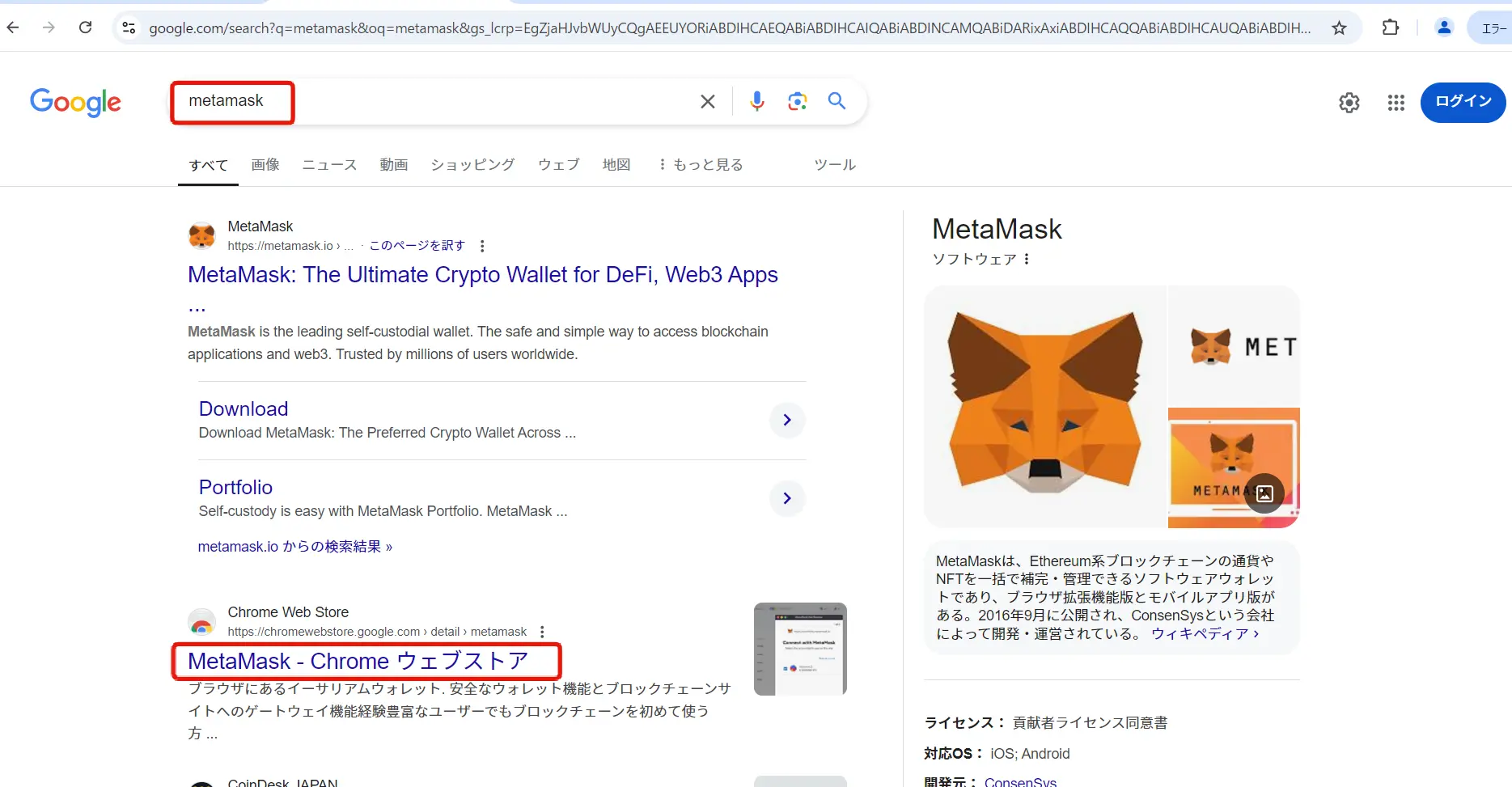
Task: Click the 貢献者ライセンス同意書 license text
Action: [1090, 723]
